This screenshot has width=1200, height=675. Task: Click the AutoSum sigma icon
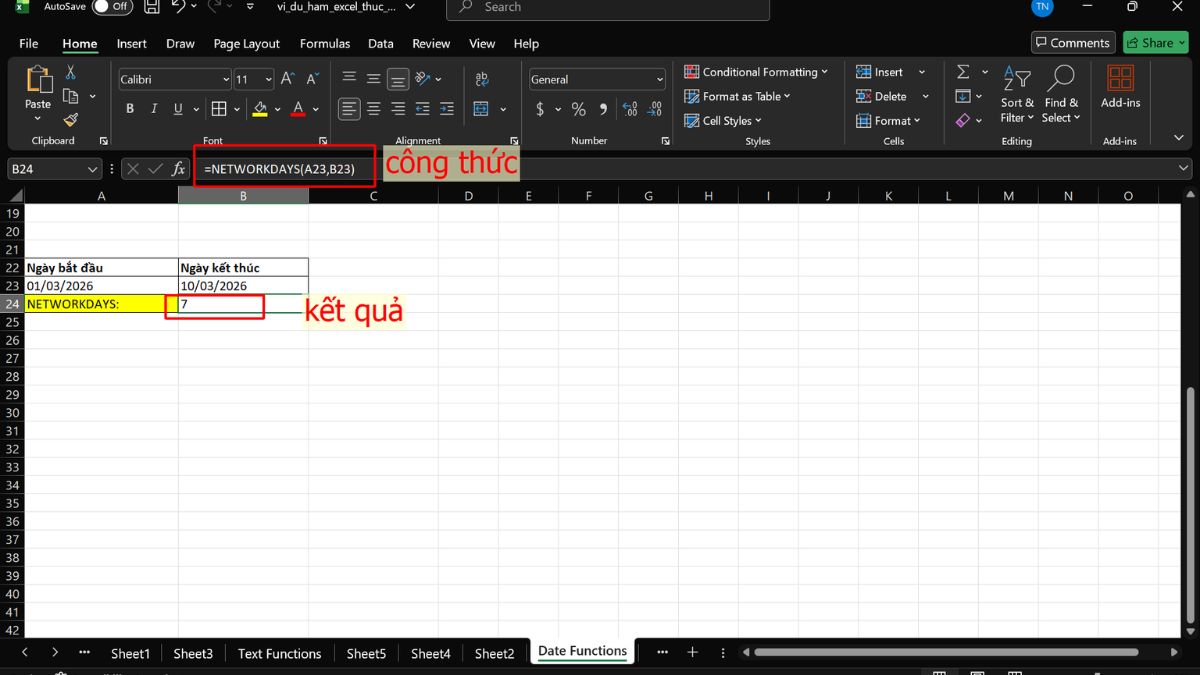[962, 72]
